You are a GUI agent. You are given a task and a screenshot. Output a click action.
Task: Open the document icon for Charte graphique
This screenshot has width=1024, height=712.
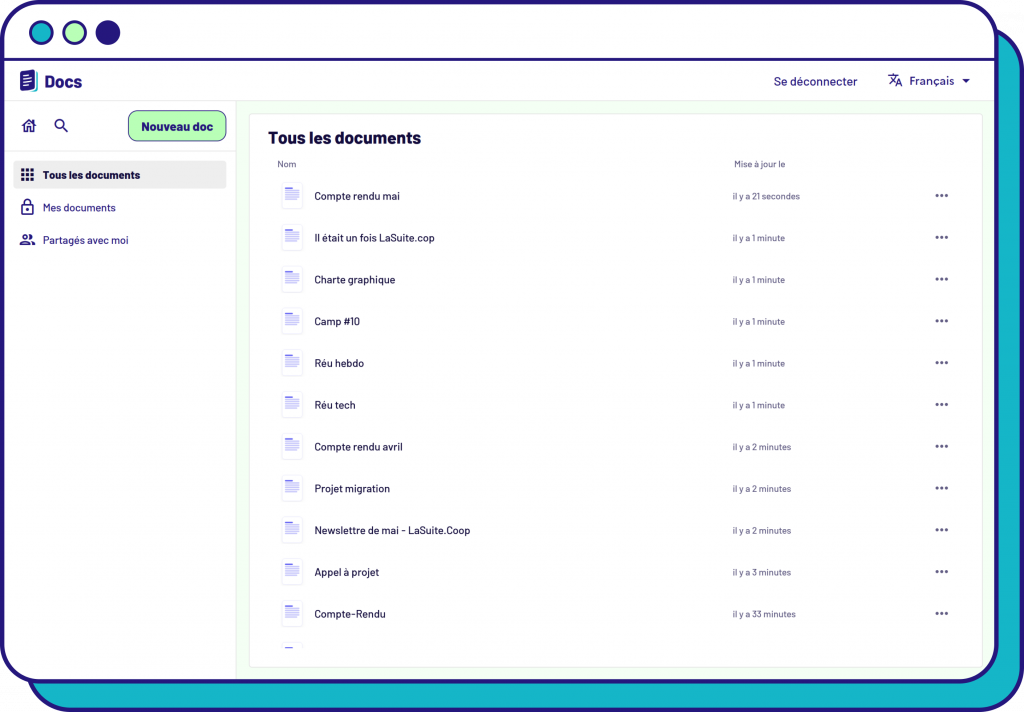coord(292,279)
